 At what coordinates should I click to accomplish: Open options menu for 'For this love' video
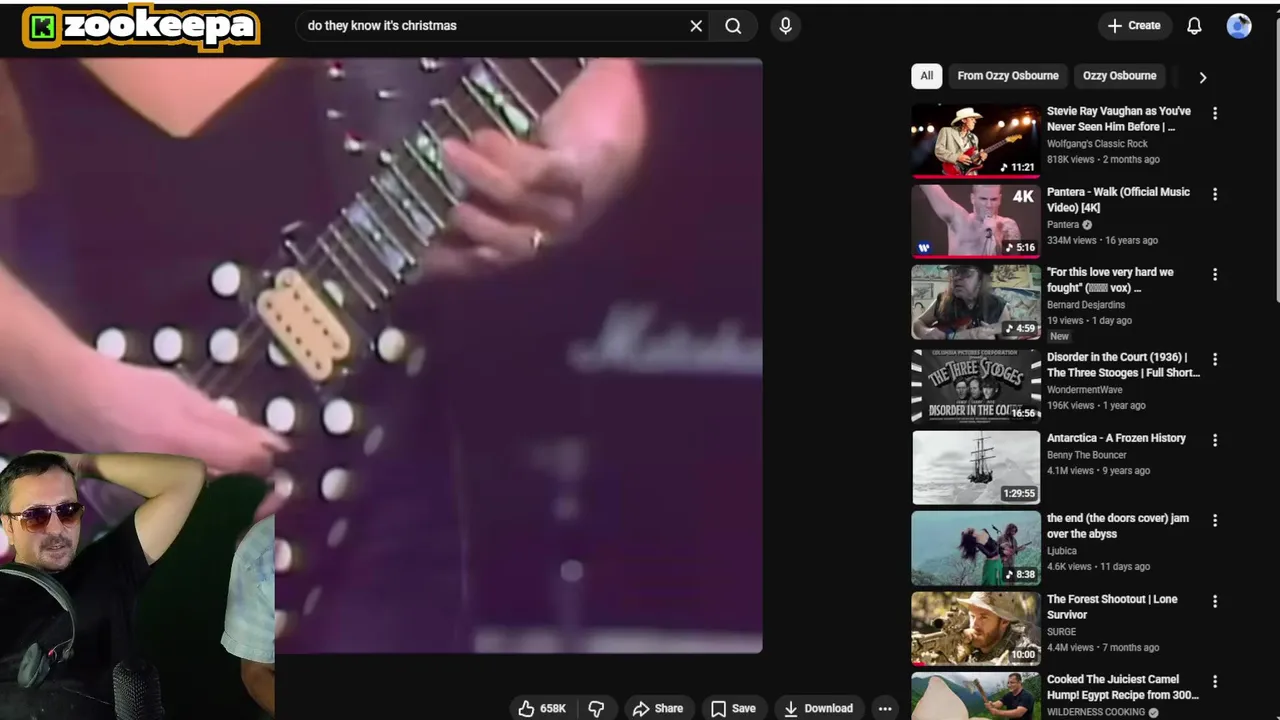pyautogui.click(x=1215, y=274)
